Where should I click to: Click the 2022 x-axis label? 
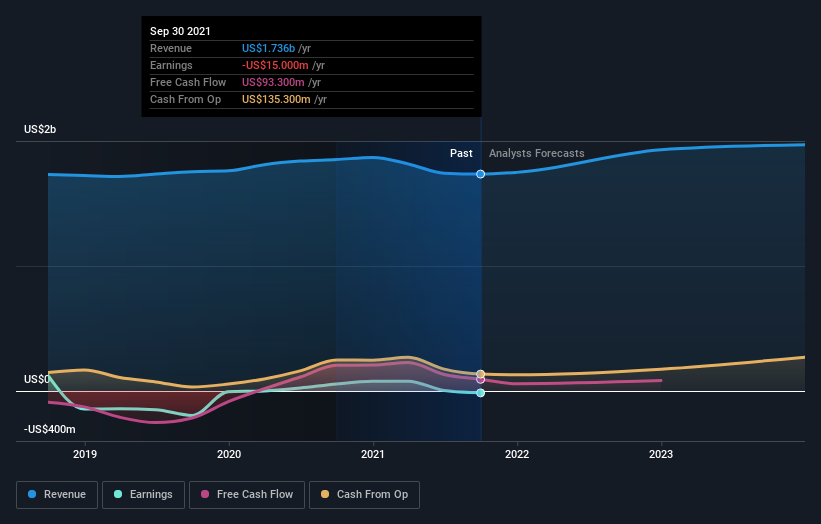pos(517,454)
